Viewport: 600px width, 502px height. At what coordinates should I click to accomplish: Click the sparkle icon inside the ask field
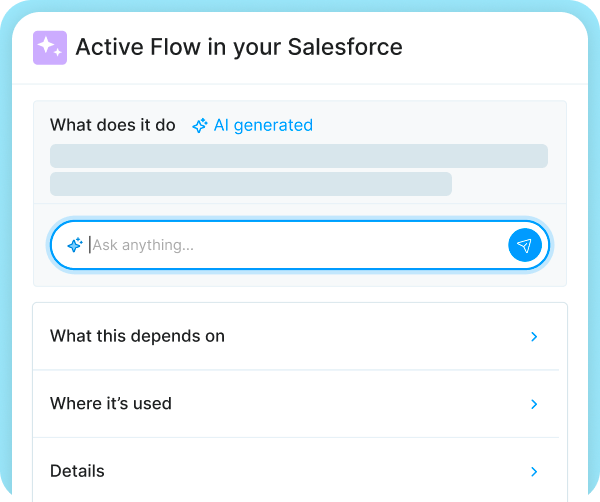point(74,245)
